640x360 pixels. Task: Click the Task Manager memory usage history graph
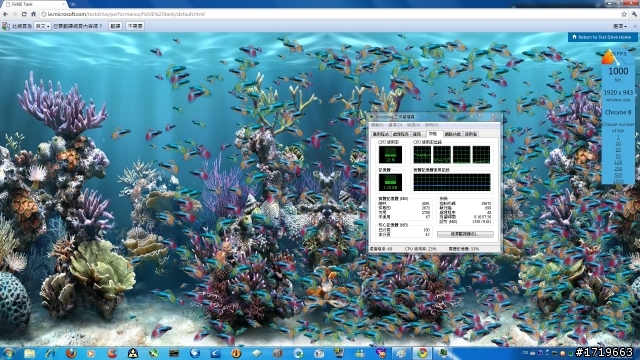451,182
